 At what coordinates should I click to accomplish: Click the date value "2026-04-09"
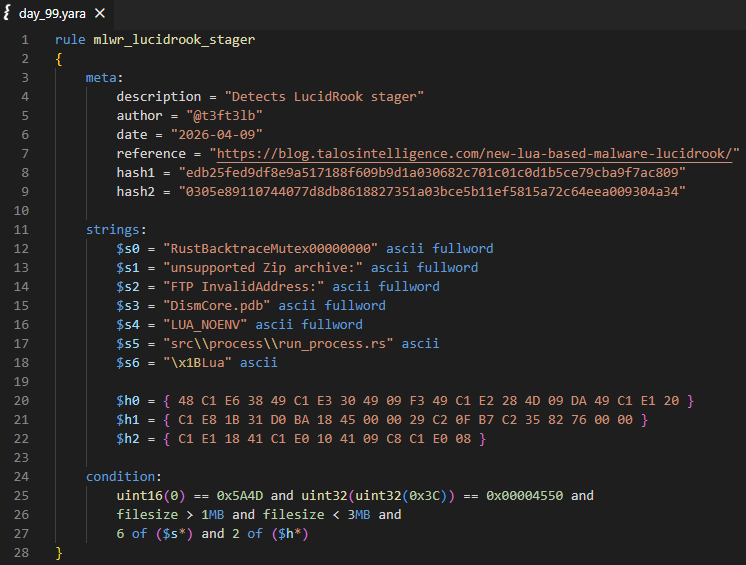[216, 135]
